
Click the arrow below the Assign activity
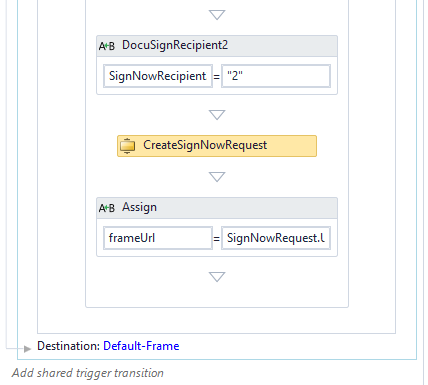coord(217,277)
